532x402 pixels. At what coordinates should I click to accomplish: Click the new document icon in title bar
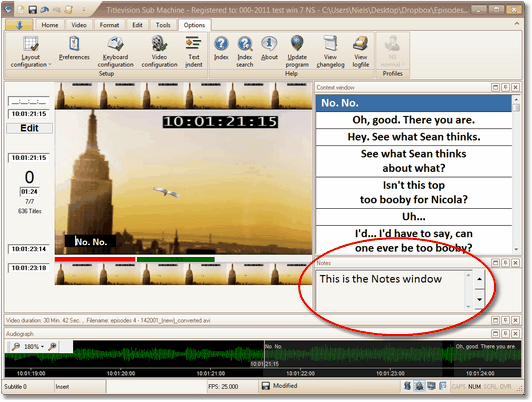click(21, 9)
